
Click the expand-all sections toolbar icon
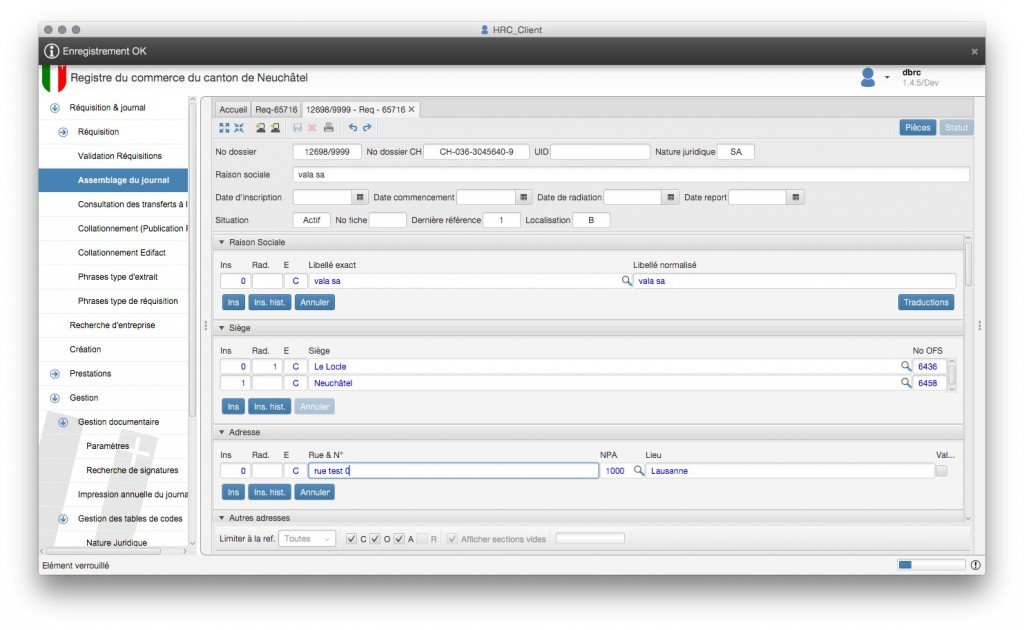tap(224, 128)
